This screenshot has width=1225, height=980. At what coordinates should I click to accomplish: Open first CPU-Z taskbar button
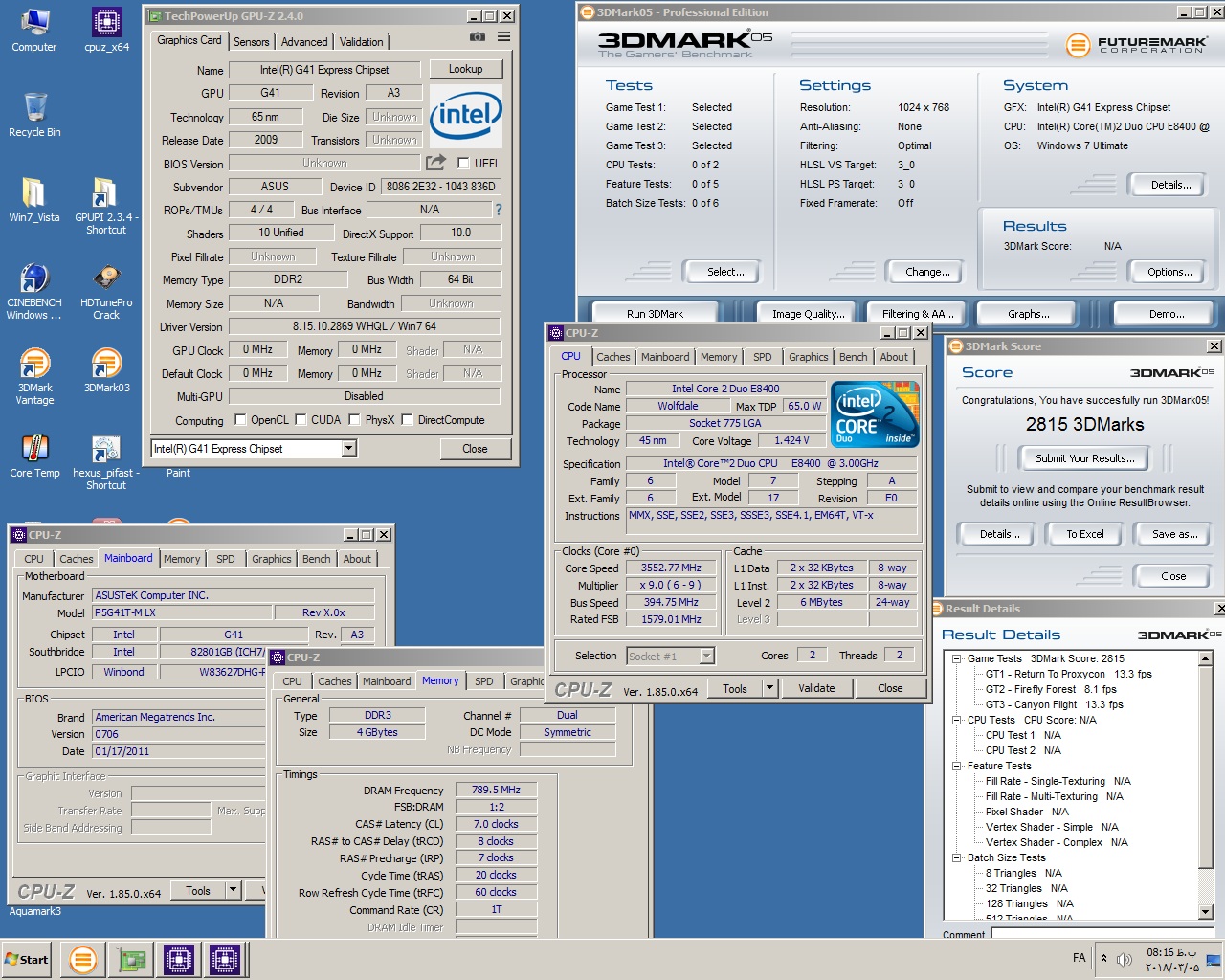point(179,959)
